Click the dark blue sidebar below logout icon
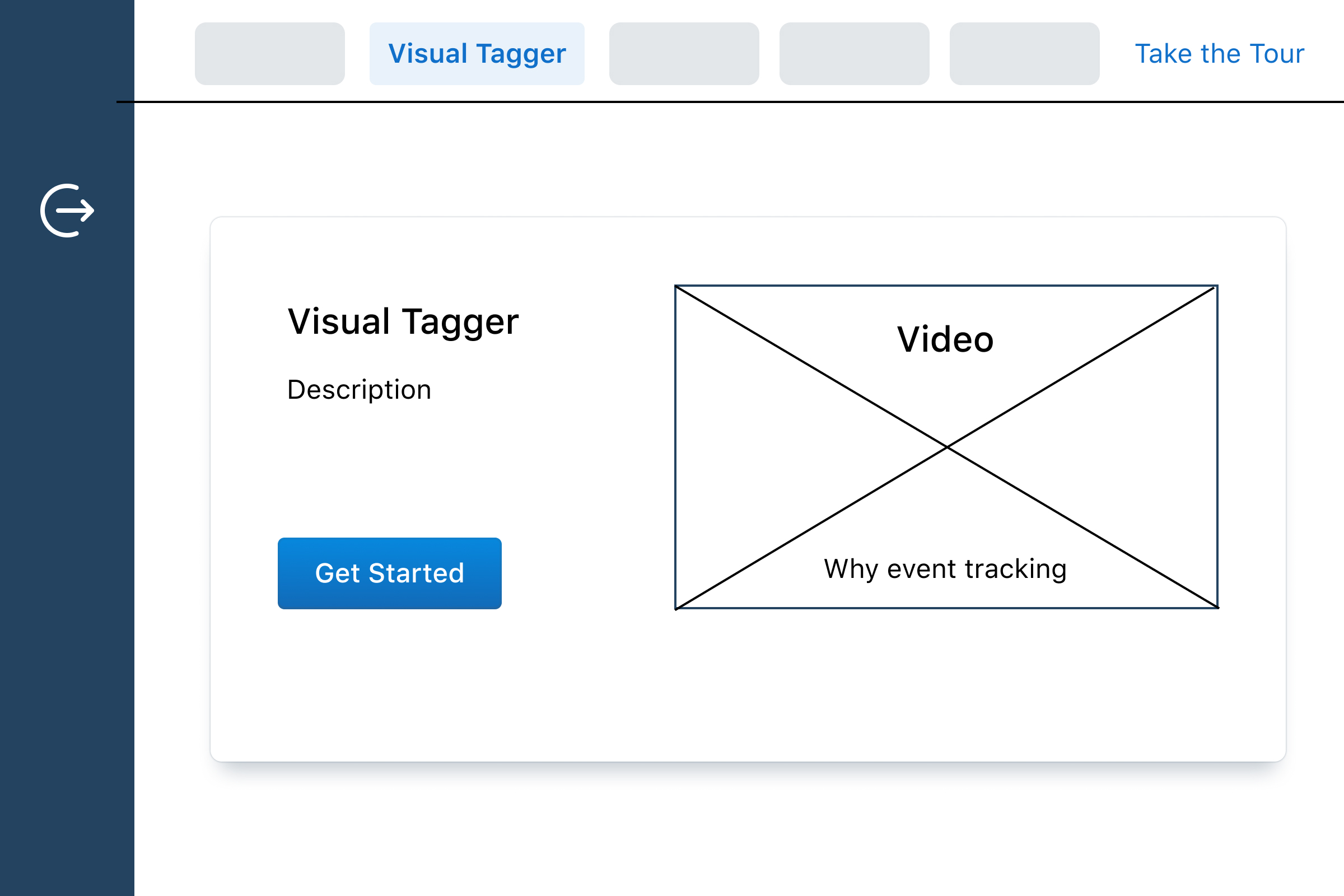This screenshot has height=896, width=1344. [67, 514]
